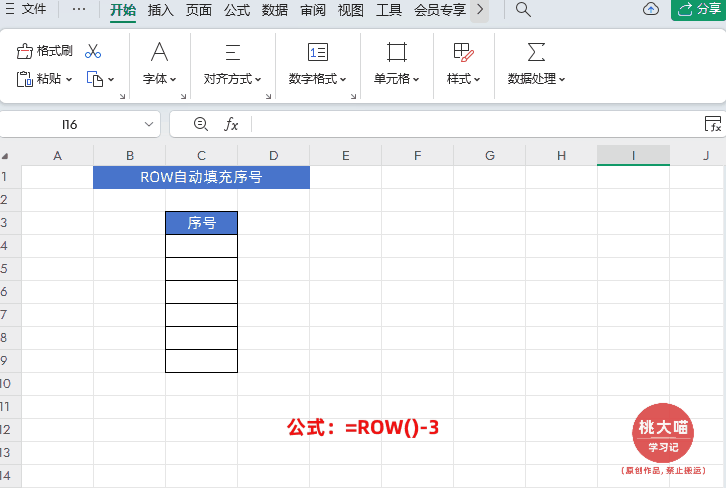Image resolution: width=726 pixels, height=488 pixels.
Task: Open the three-dots more options menu
Action: point(79,9)
